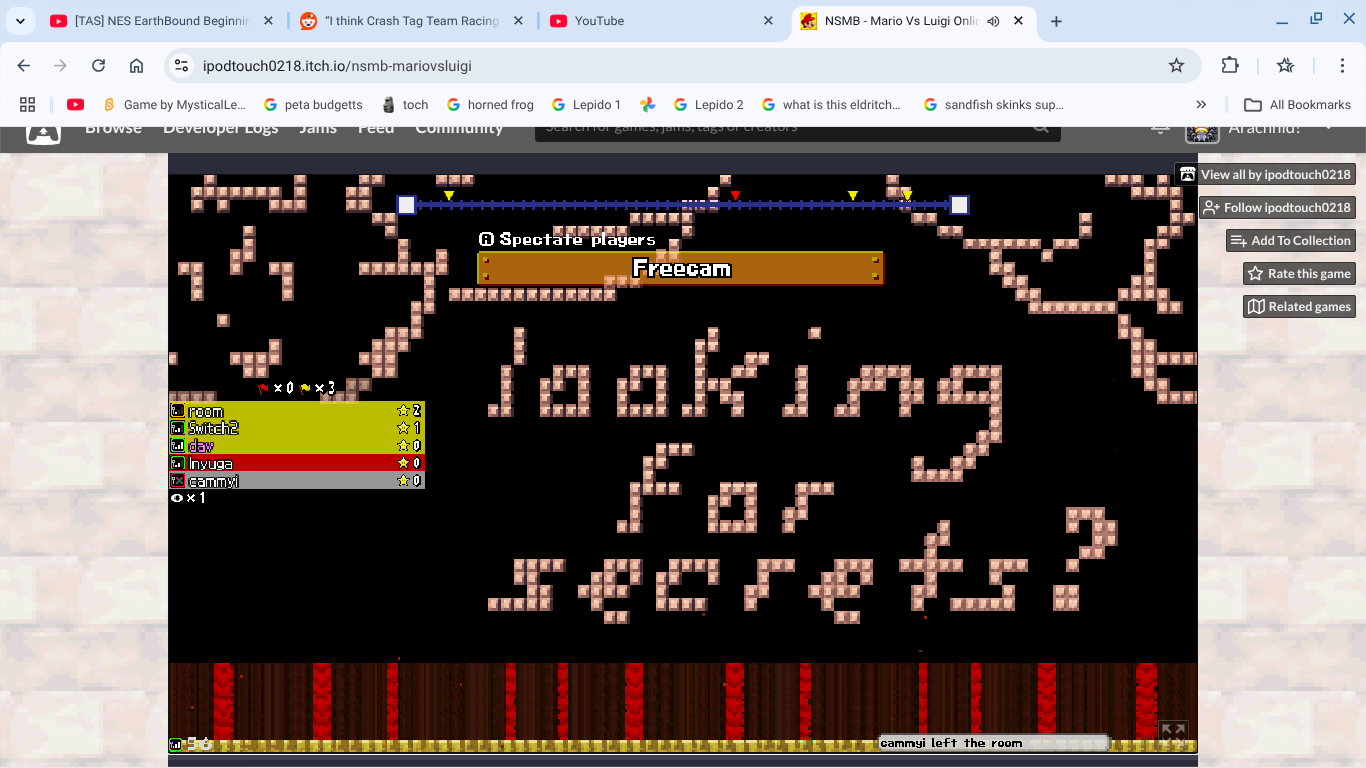1366x768 pixels.
Task: Toggle game fullscreen with the corner arrows icon
Action: 1173,732
